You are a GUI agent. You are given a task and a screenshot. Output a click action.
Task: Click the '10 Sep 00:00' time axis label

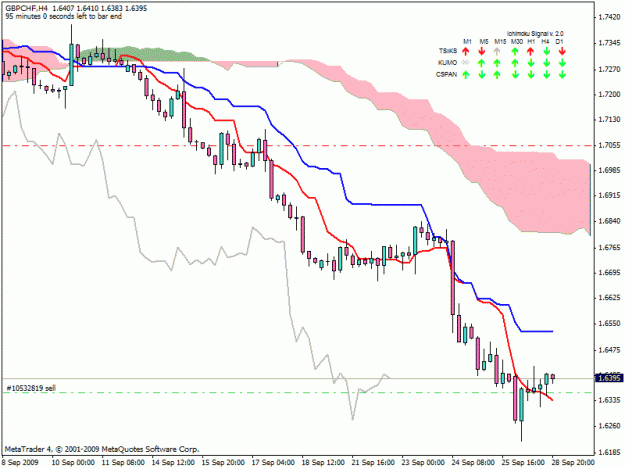click(73, 462)
